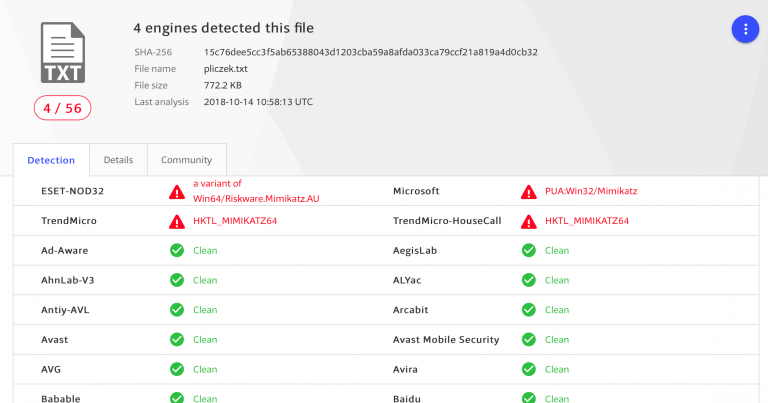Click the ESET-NOD32 engine name
Viewport: 768px width, 403px height.
[72, 191]
